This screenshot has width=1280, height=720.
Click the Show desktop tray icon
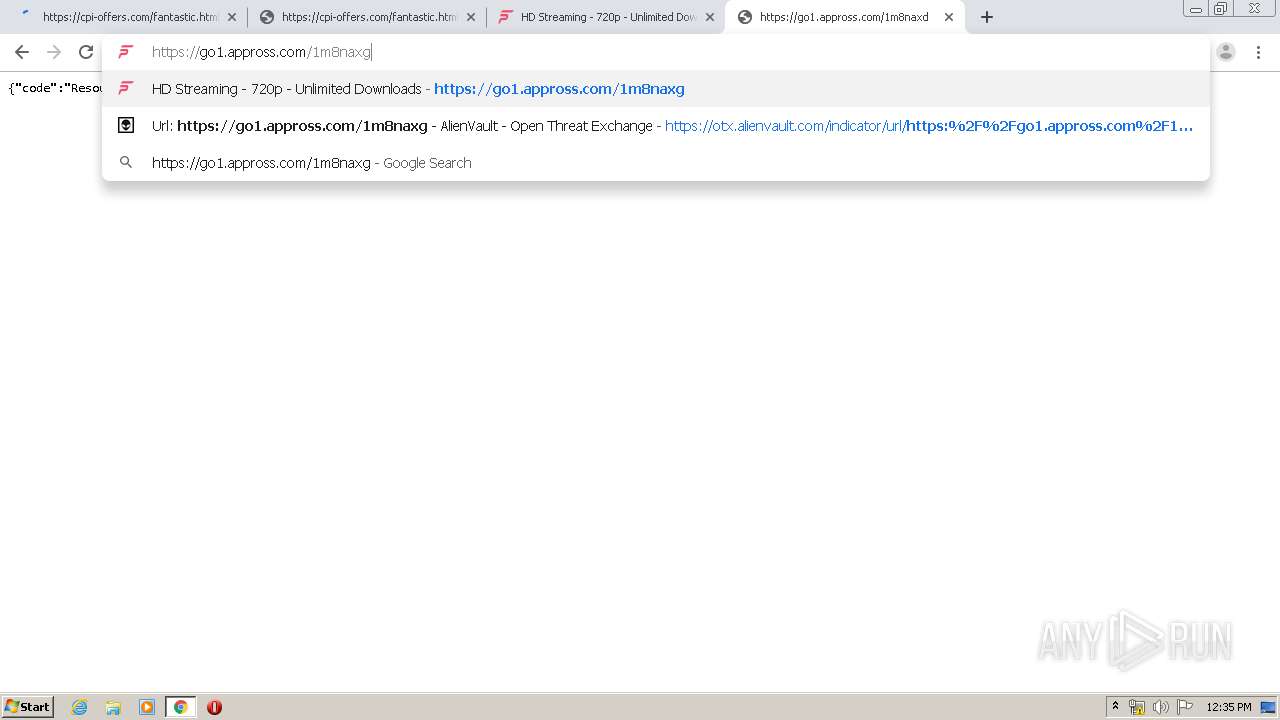click(1269, 707)
